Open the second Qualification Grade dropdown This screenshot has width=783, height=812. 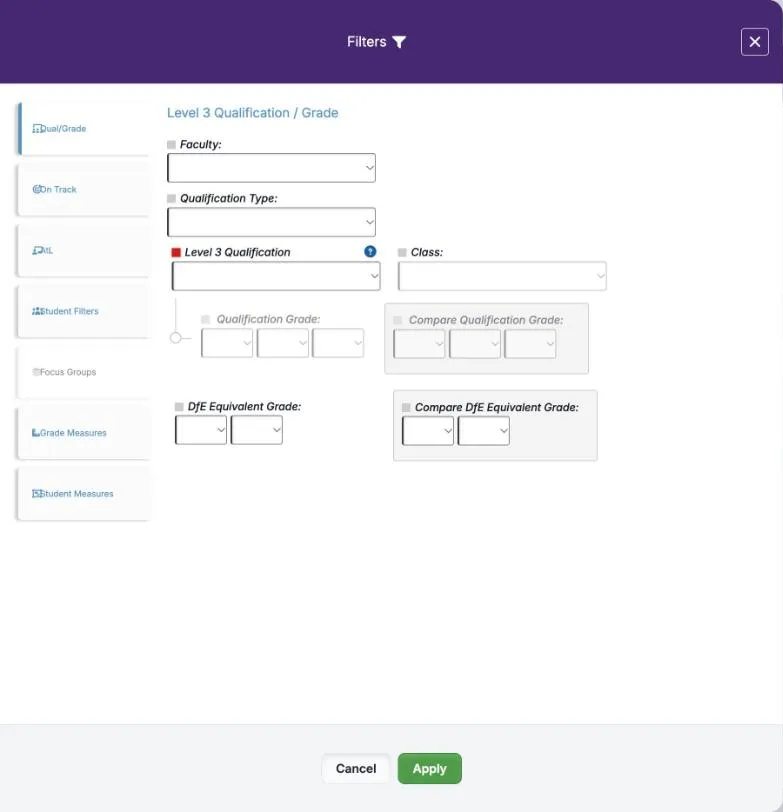pyautogui.click(x=283, y=343)
